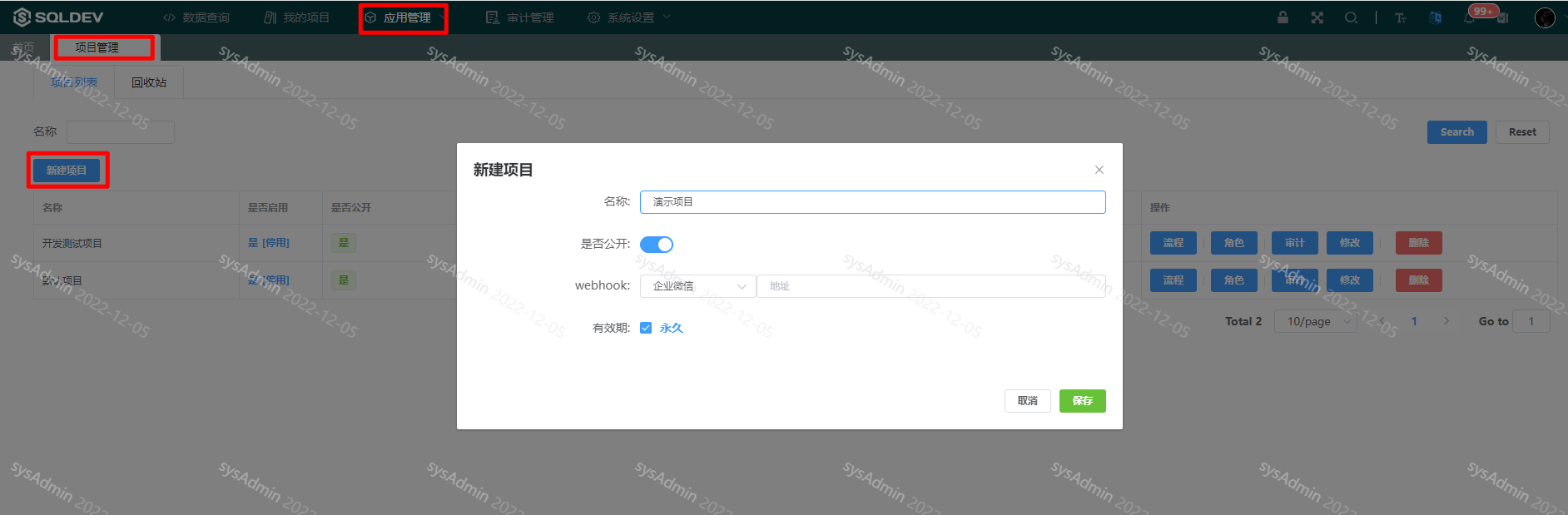
Task: Click 审计 button in first table row
Action: point(1295,243)
